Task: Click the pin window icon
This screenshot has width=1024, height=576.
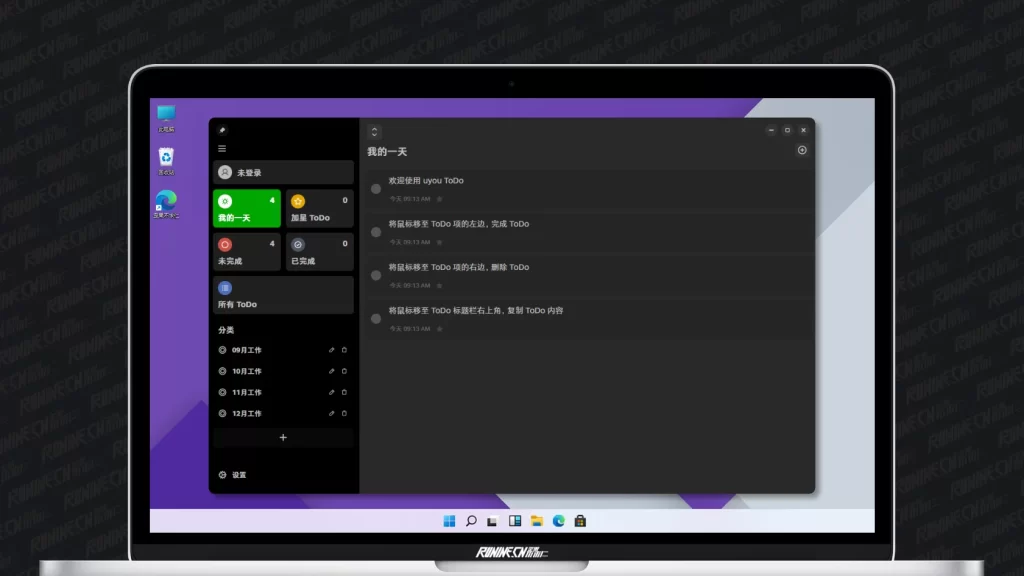Action: pyautogui.click(x=222, y=130)
